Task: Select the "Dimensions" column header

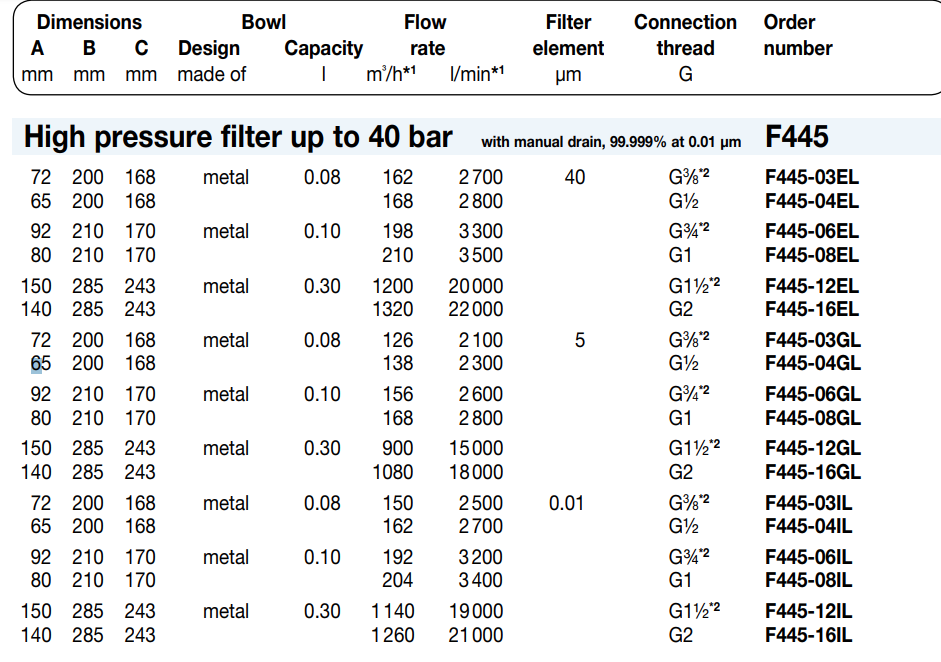Action: (x=89, y=22)
